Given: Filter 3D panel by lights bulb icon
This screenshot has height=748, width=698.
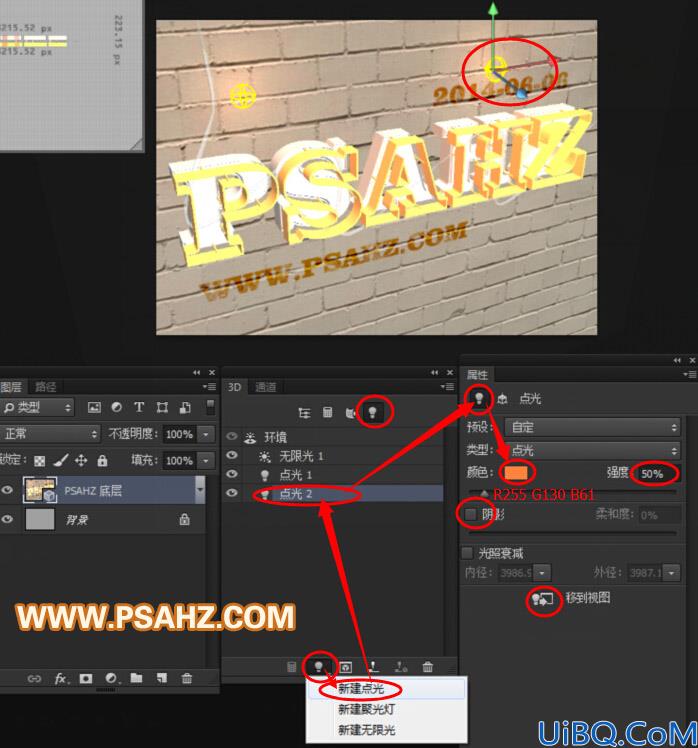Looking at the screenshot, I should click(373, 413).
